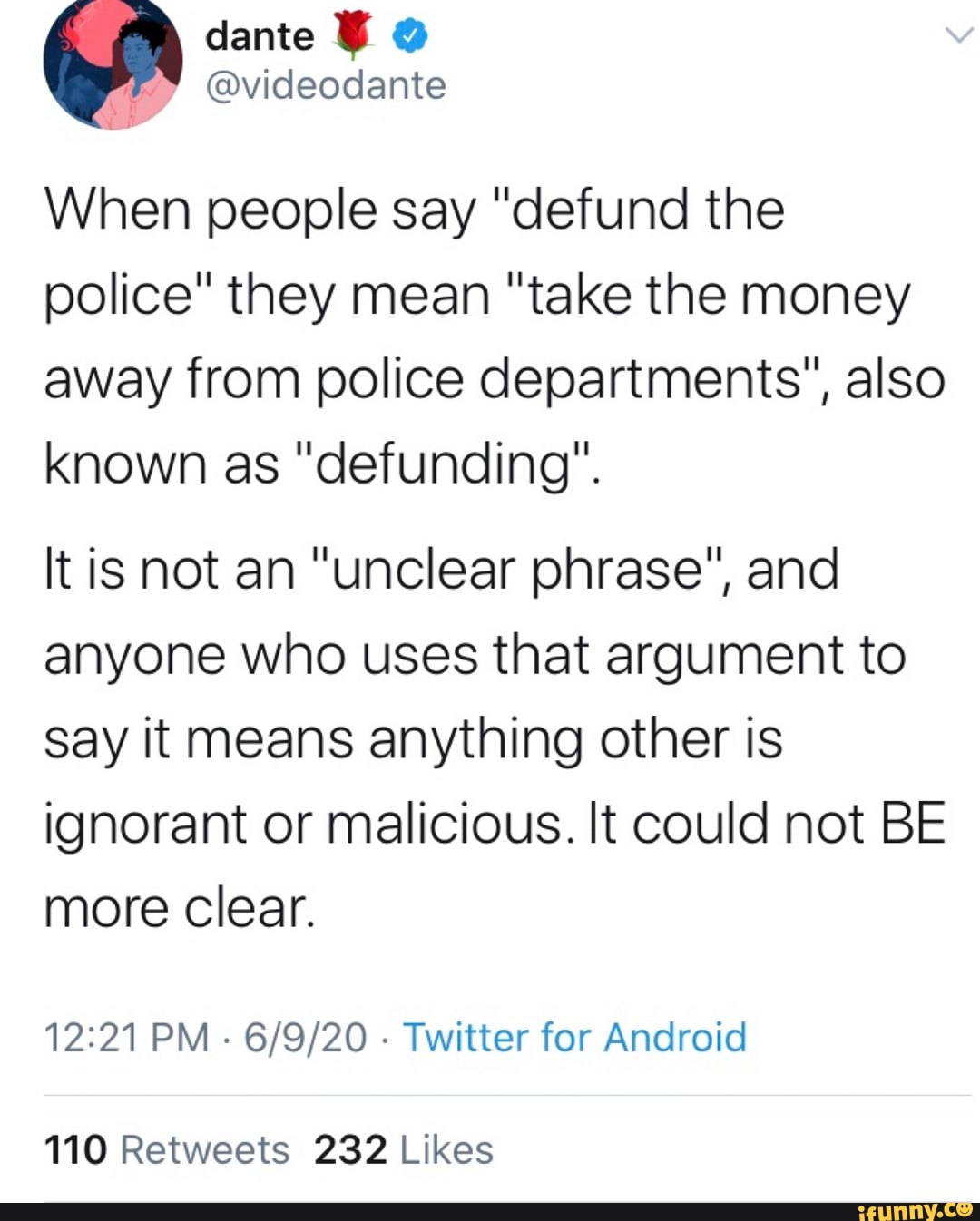Open the Twitter for Android link
This screenshot has width=980, height=1221.
tap(574, 1038)
